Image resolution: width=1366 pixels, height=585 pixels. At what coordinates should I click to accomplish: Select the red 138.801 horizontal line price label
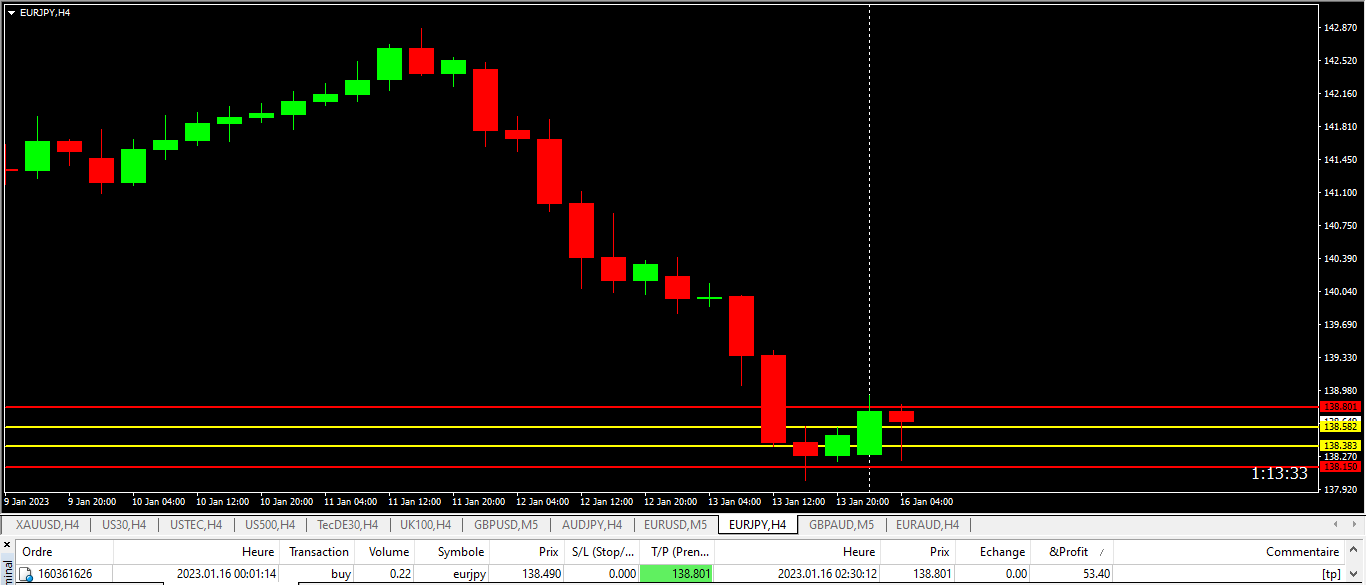pyautogui.click(x=1340, y=407)
